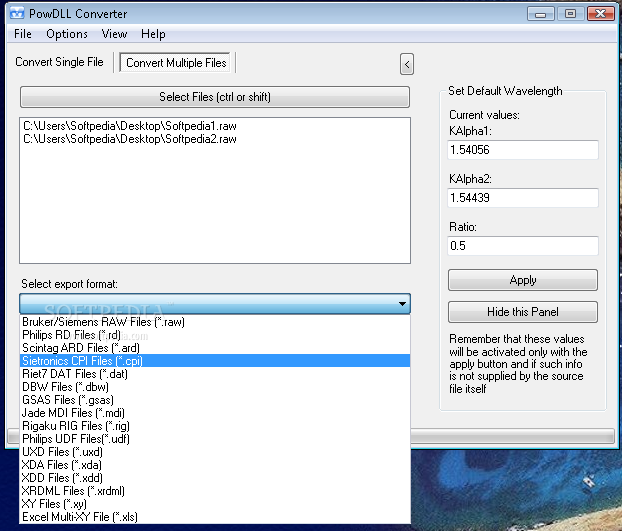Choose Riet7 DAT Files (*.dat) format

click(215, 374)
